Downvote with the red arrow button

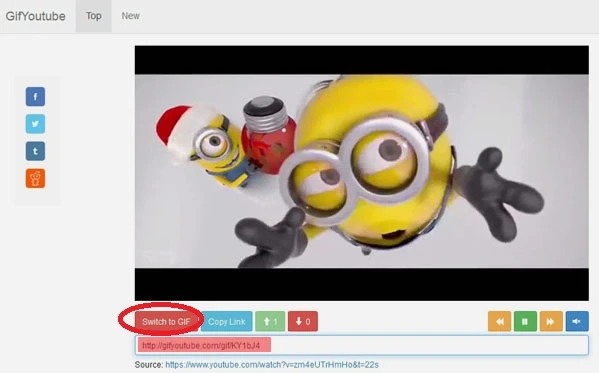tap(303, 321)
